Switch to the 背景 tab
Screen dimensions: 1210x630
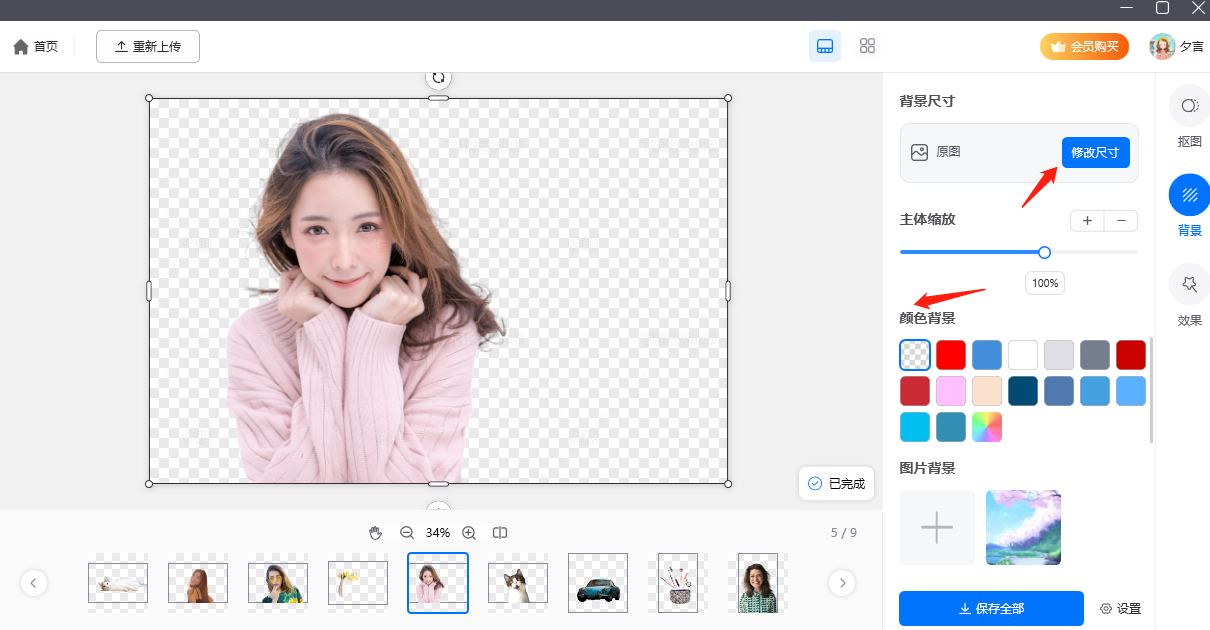click(x=1189, y=207)
